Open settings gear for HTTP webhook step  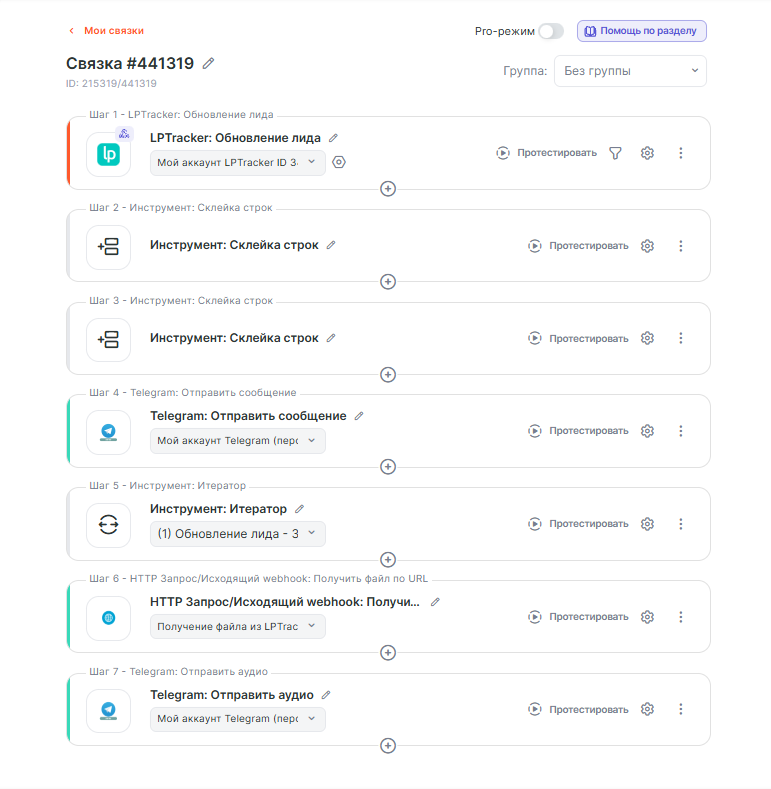647,617
